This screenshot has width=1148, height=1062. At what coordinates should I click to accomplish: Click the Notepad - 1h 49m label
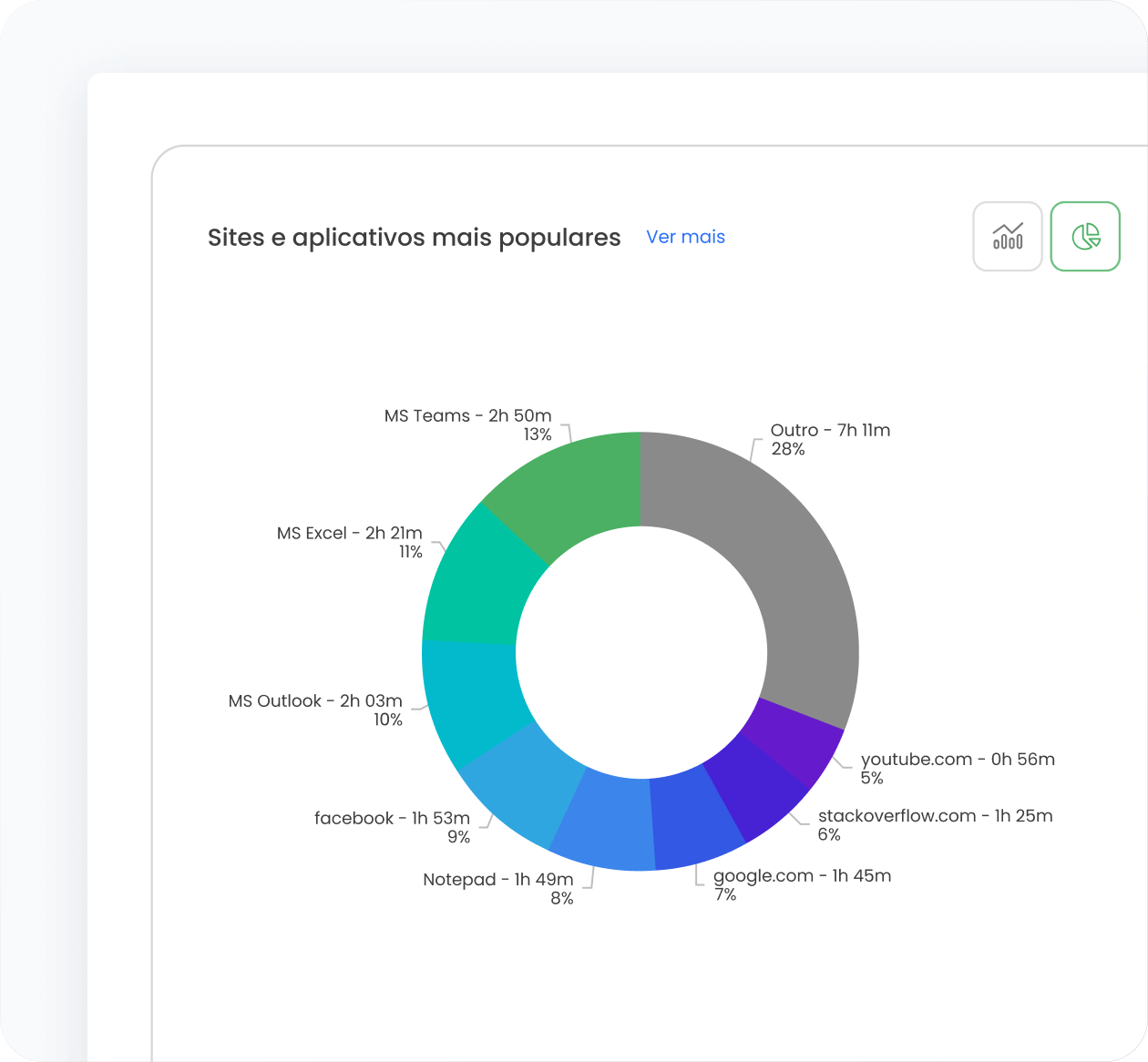click(x=497, y=879)
